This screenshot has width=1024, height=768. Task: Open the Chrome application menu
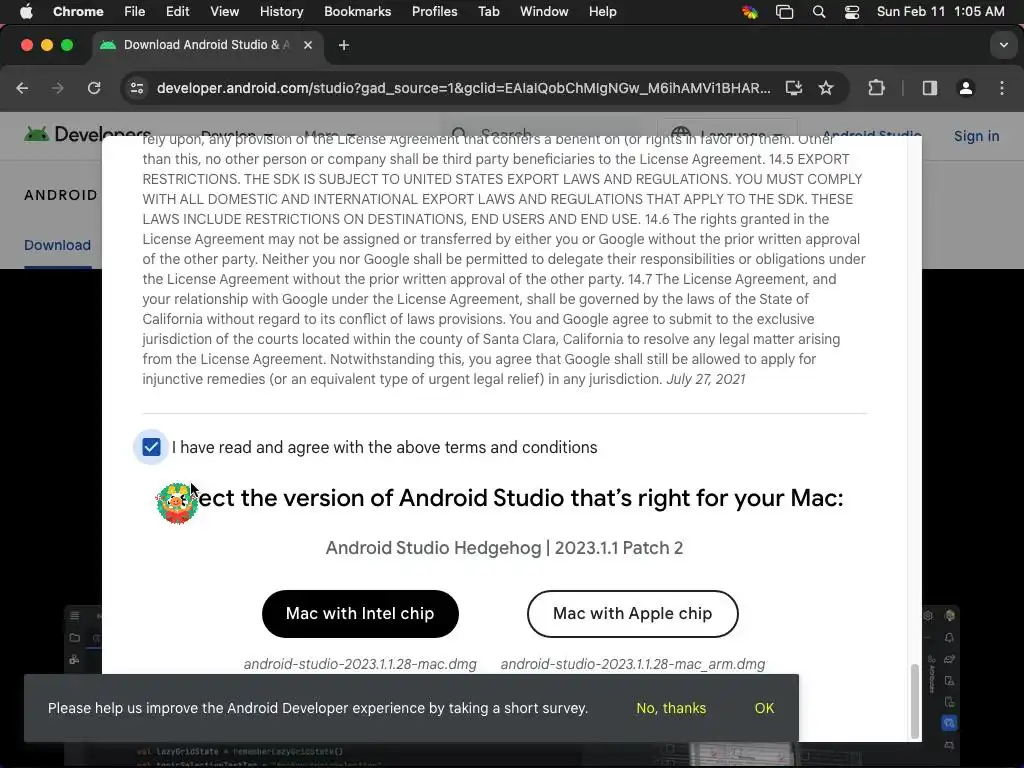[78, 11]
